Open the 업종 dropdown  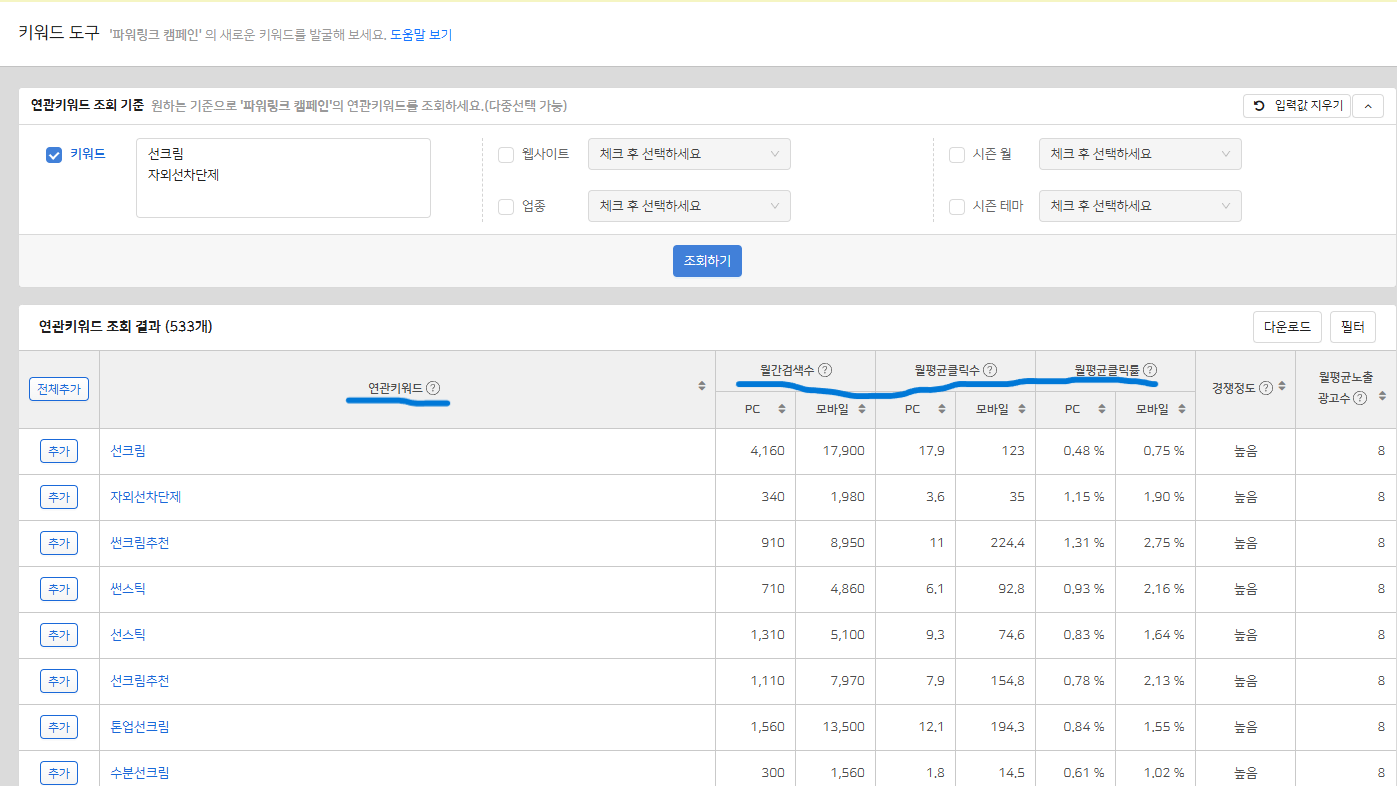(x=689, y=206)
